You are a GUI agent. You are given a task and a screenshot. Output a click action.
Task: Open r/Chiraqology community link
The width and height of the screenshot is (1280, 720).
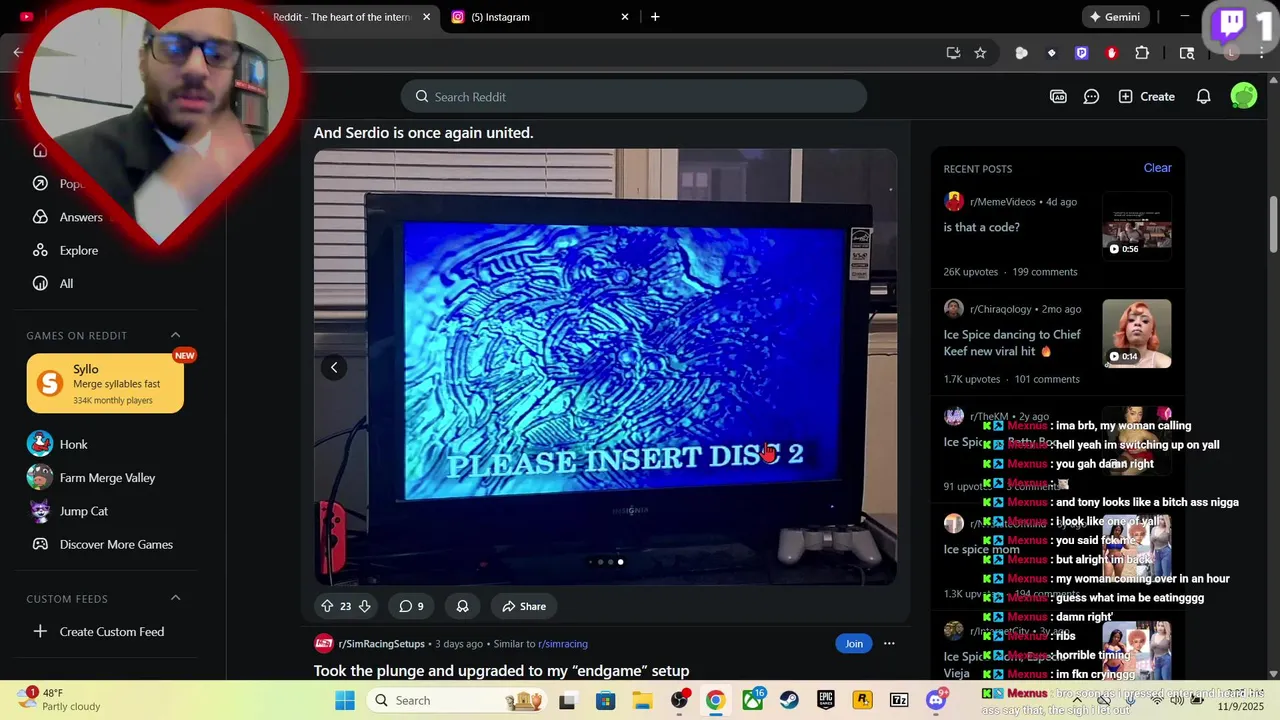click(1000, 309)
